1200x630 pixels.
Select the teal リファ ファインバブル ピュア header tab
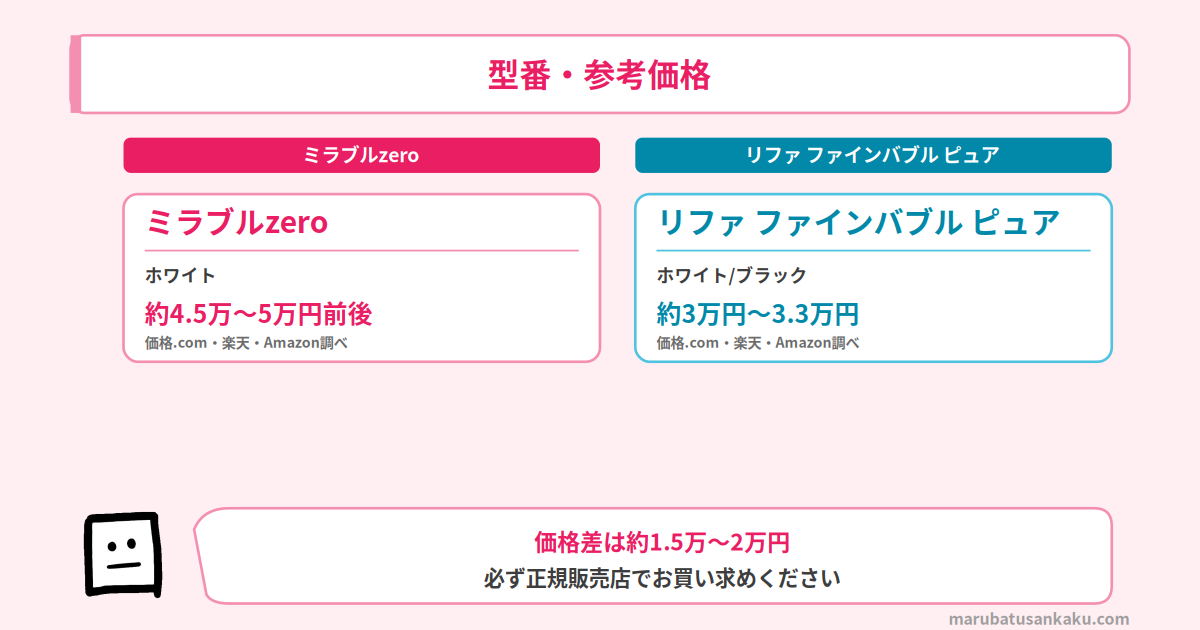pyautogui.click(x=873, y=155)
